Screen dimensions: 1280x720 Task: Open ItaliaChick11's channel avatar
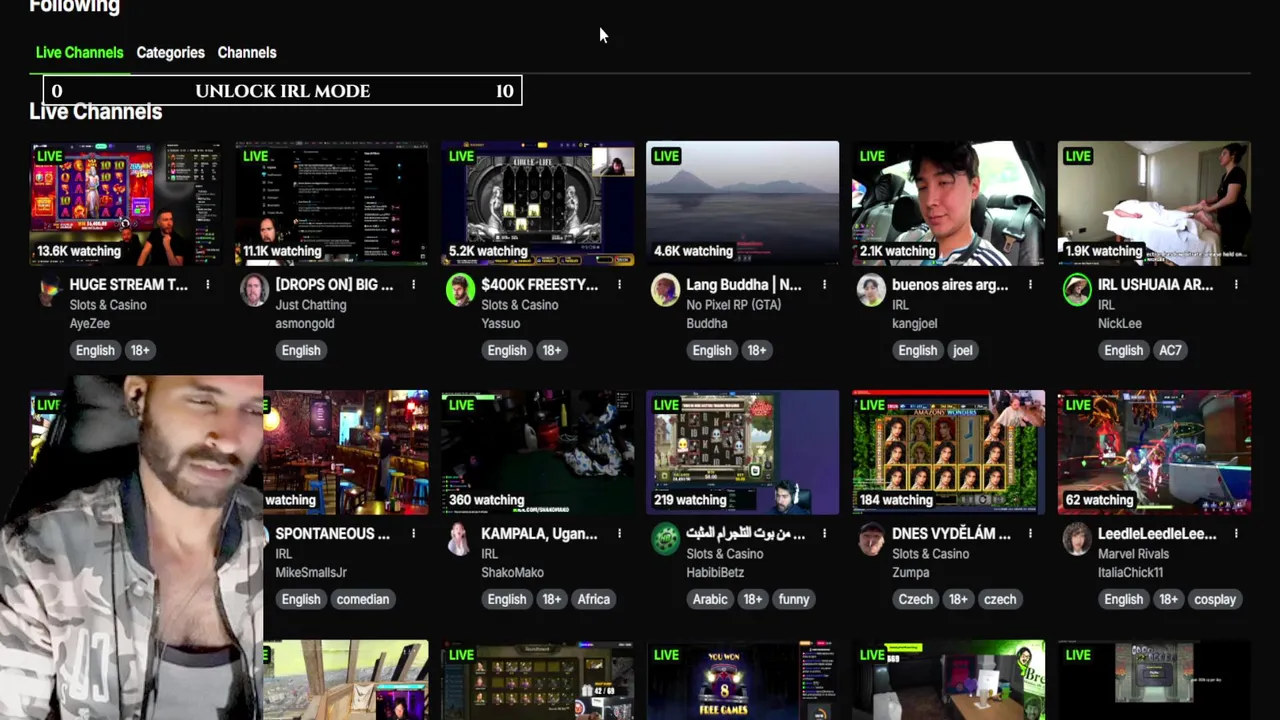pyautogui.click(x=1077, y=539)
